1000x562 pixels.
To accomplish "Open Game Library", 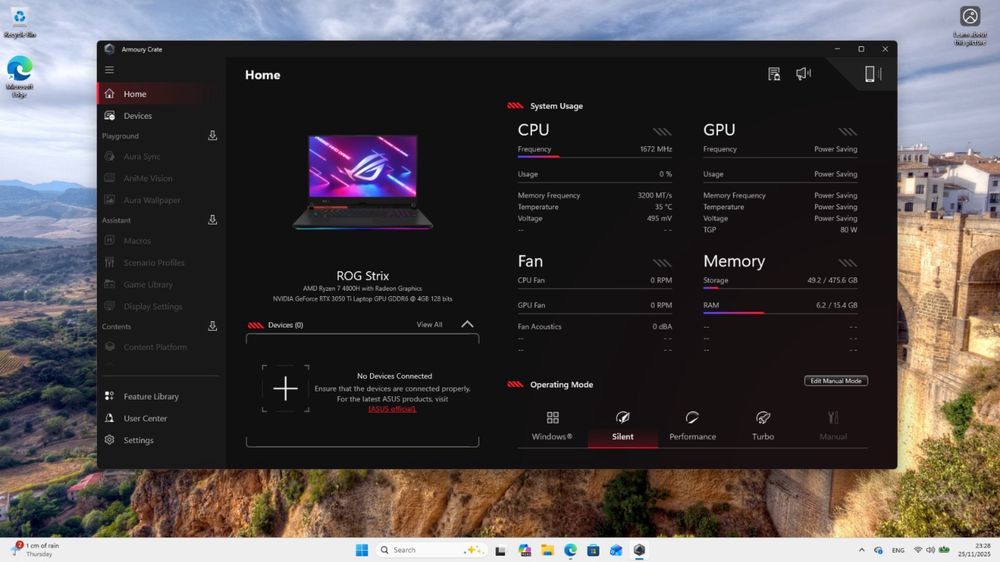I will (159, 285).
